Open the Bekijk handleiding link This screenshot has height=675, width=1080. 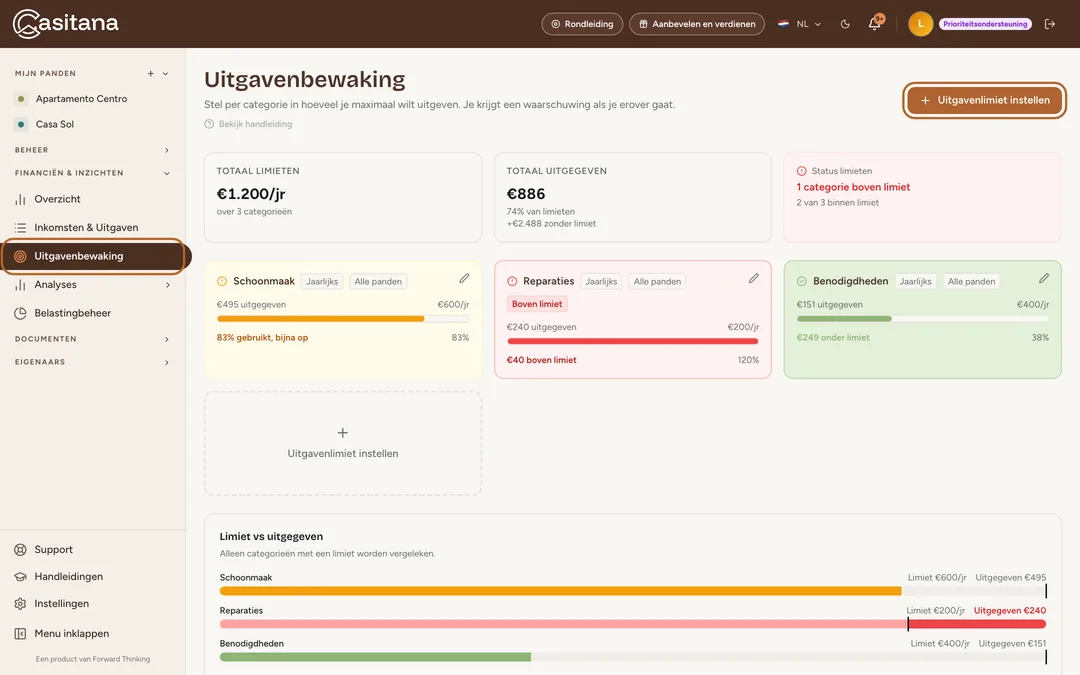point(255,124)
